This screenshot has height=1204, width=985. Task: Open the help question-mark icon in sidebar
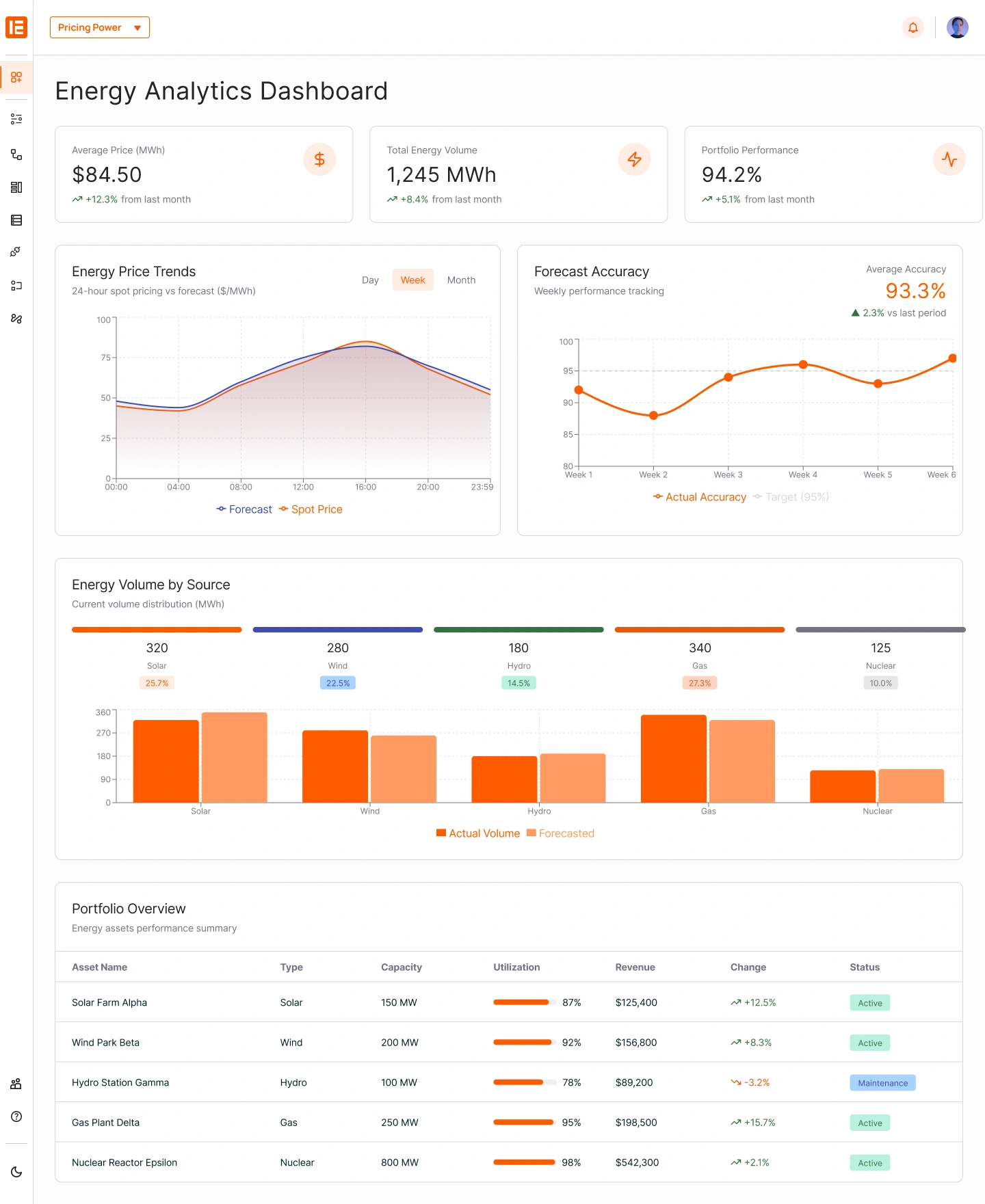coord(16,1116)
